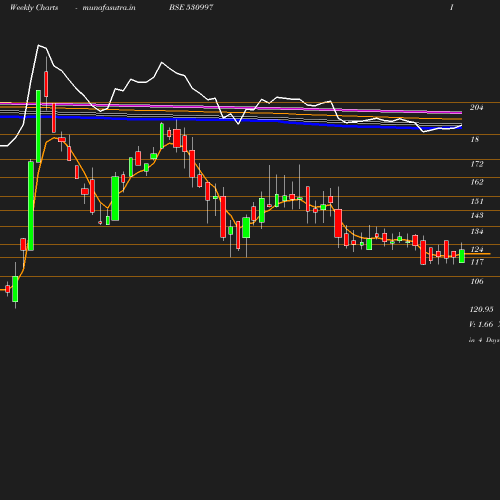
Task: Click the 134 price level label
Action: click(x=477, y=231)
